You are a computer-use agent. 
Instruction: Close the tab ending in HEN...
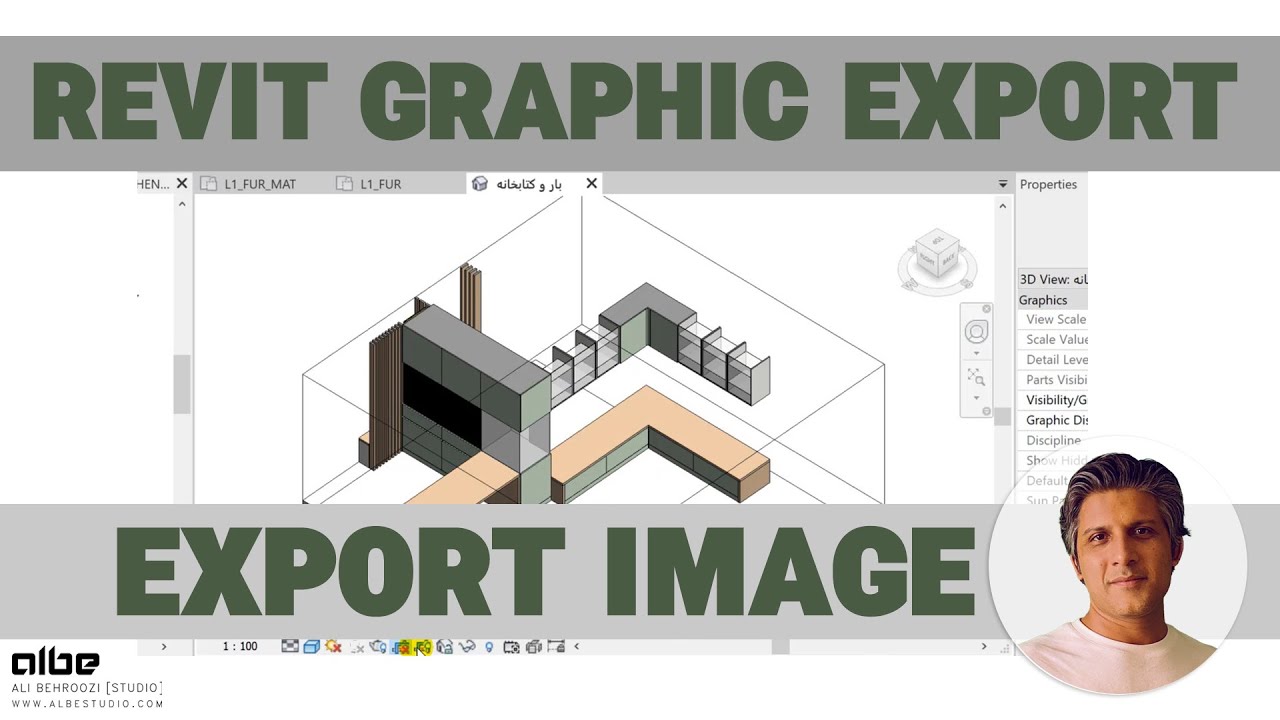tap(182, 183)
